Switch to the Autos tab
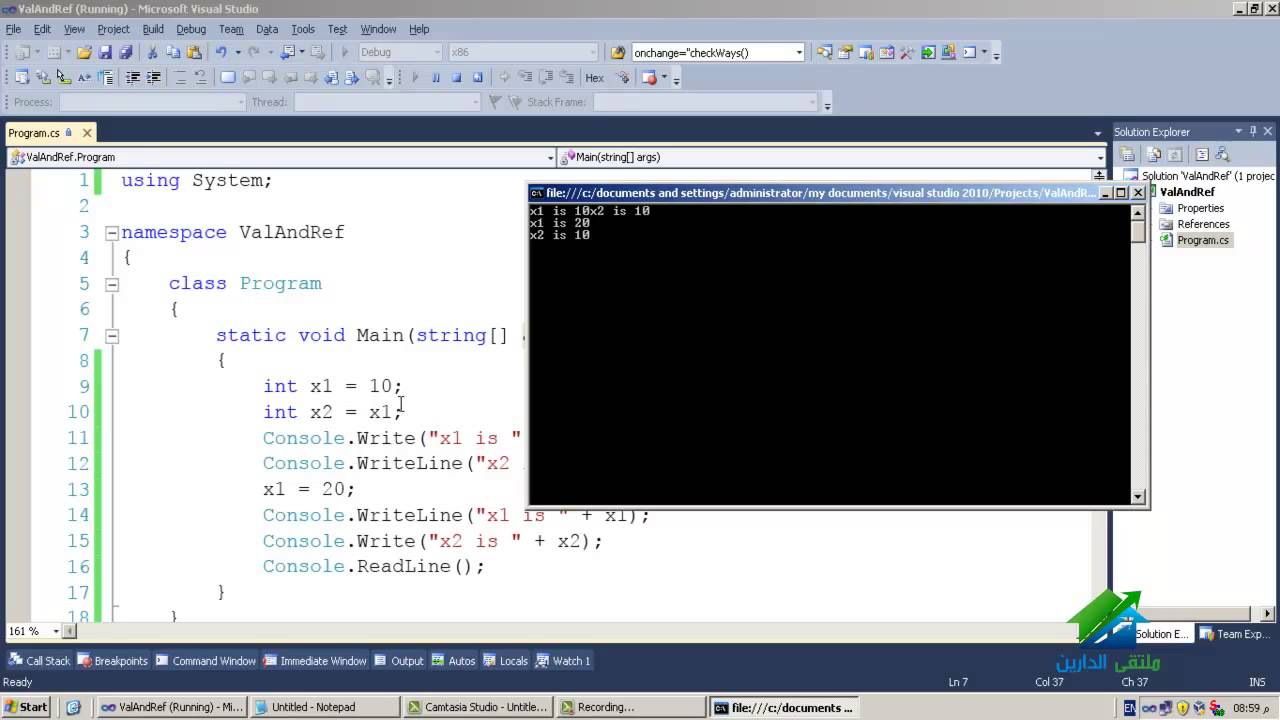This screenshot has width=1280, height=720. 453,660
